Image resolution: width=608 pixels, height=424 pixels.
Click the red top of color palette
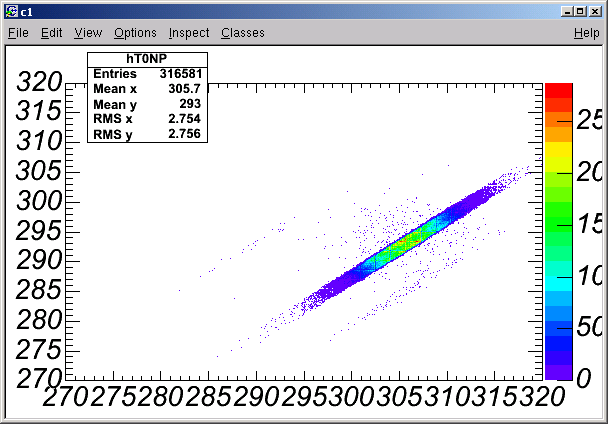pyautogui.click(x=559, y=90)
